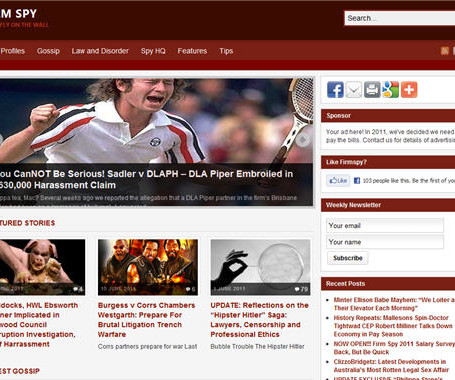This screenshot has height=380, width=455.
Task: Open the Hipster Hitler Saga update story
Action: (260, 320)
